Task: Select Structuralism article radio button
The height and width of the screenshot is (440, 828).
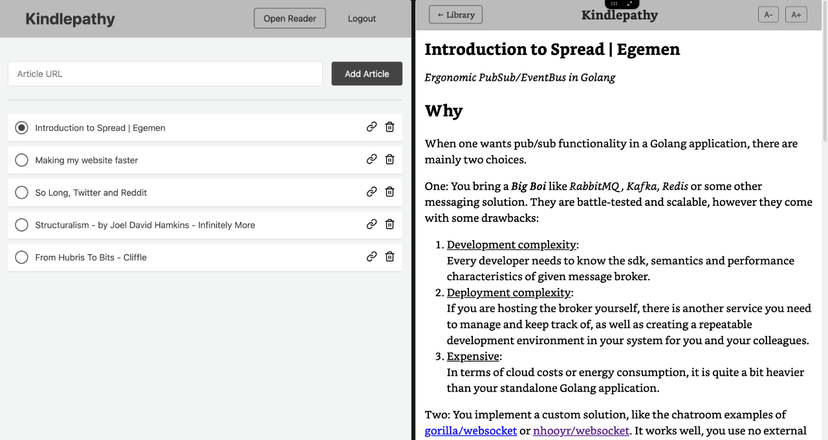Action: click(22, 225)
